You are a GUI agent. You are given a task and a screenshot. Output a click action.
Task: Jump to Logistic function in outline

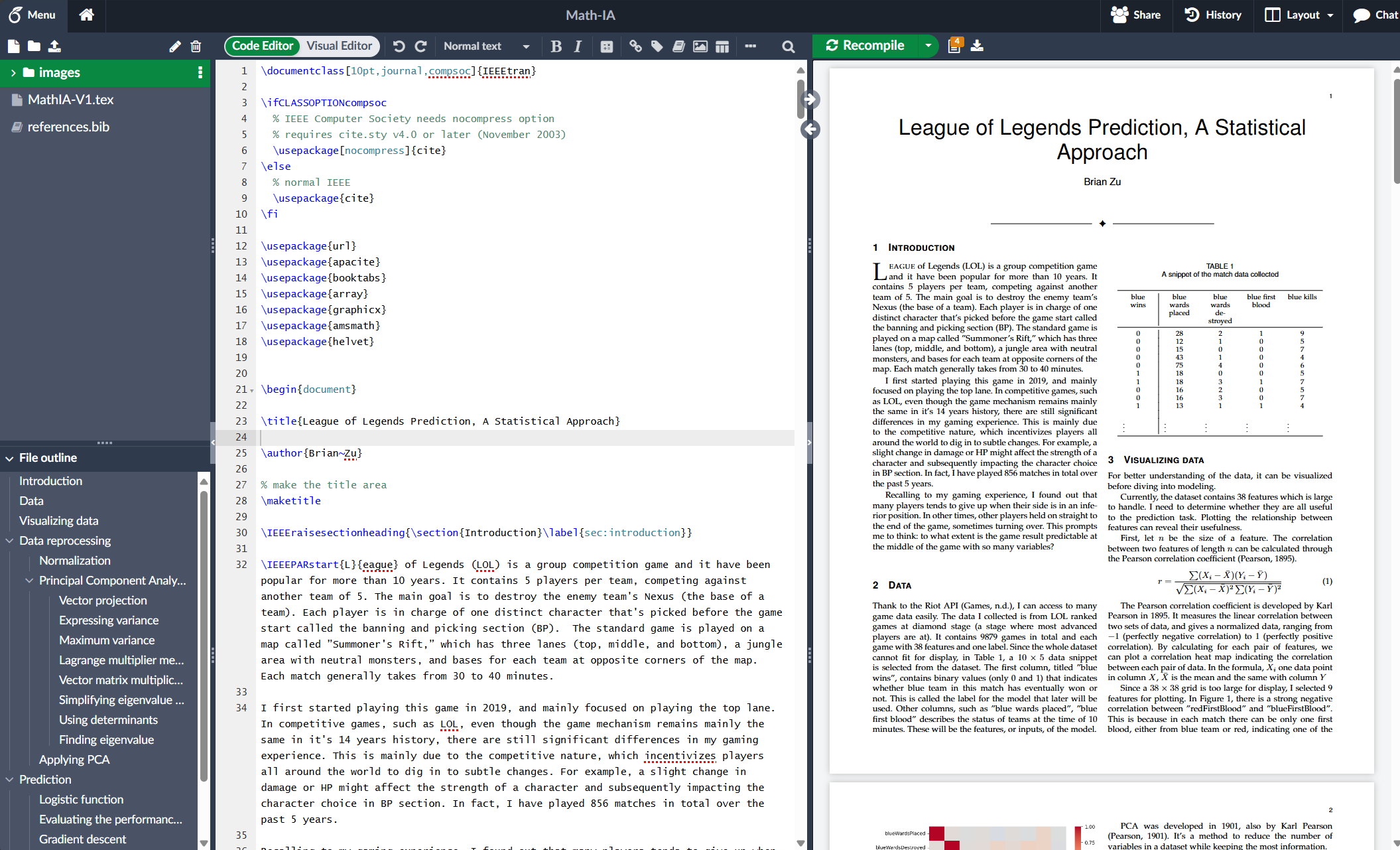coord(81,800)
